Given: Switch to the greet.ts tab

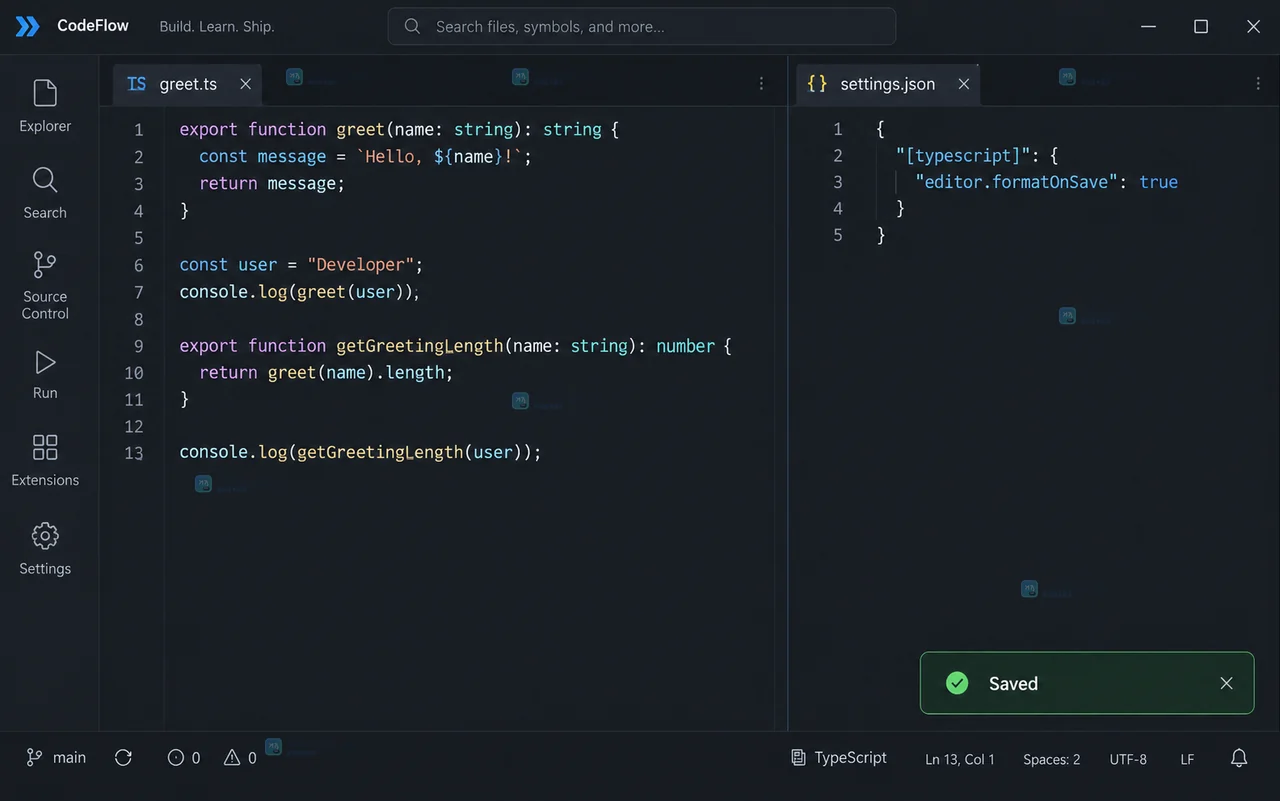Looking at the screenshot, I should click(188, 84).
